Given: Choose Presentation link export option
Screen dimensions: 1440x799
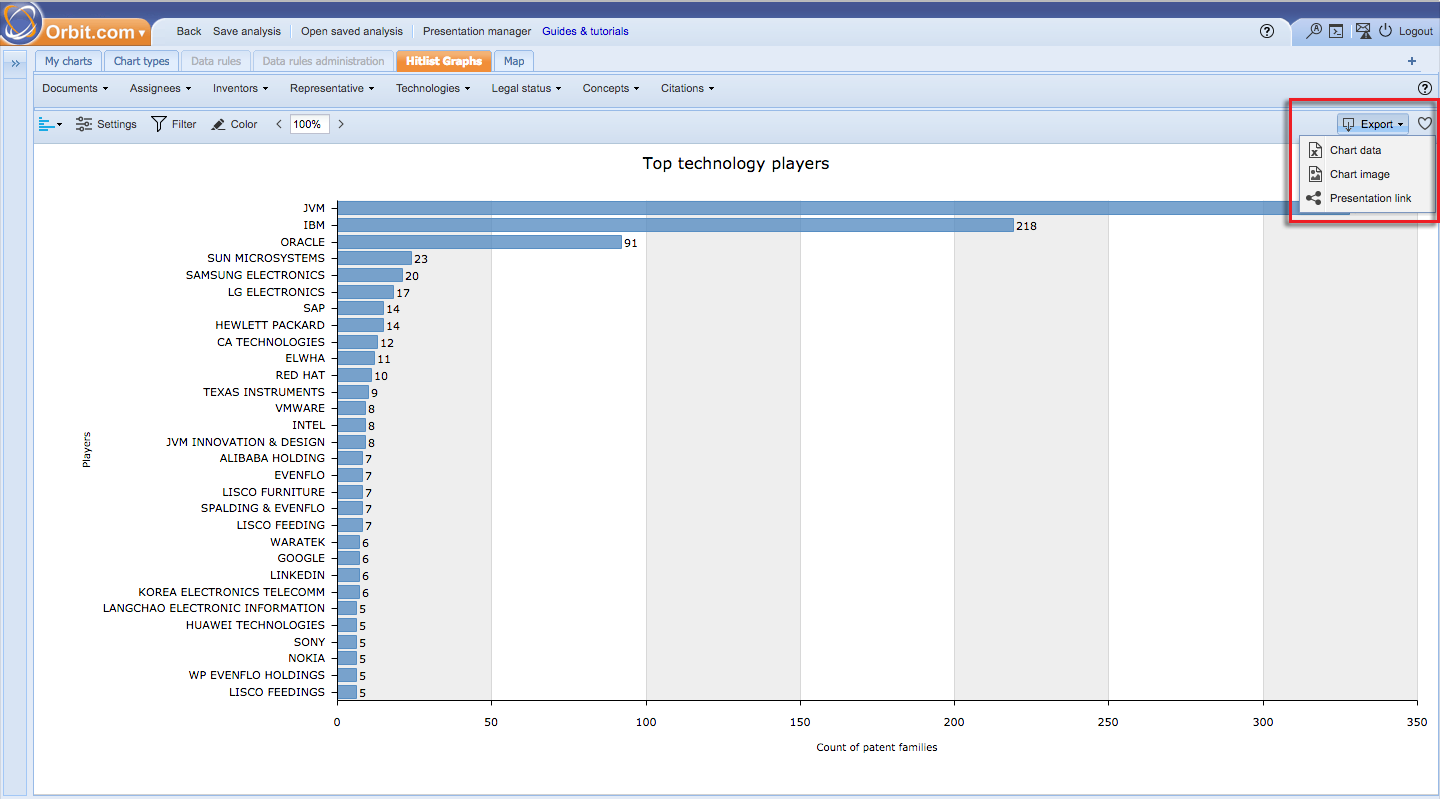Looking at the screenshot, I should coord(1366,198).
